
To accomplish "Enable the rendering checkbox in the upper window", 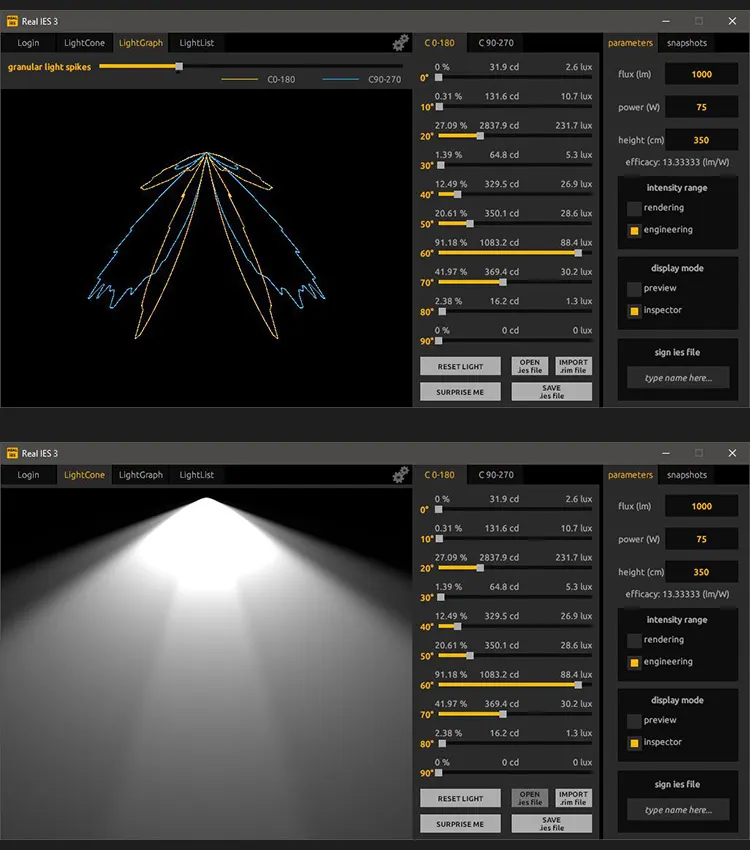I will coord(634,208).
